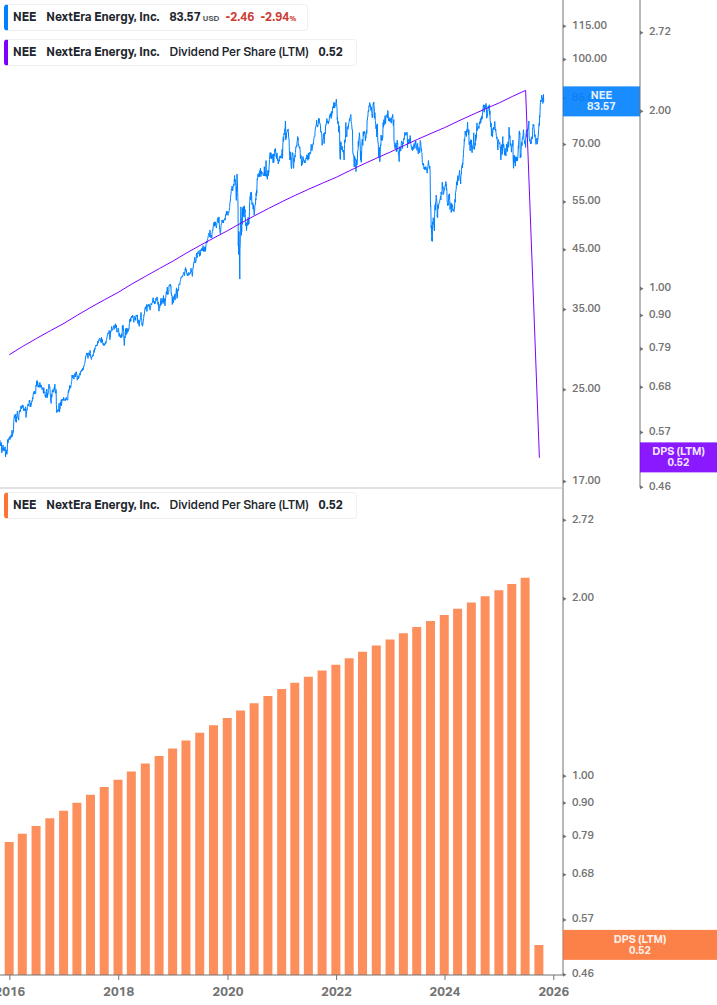
Task: Select the blue NEE price legend swatch
Action: [x=6, y=17]
